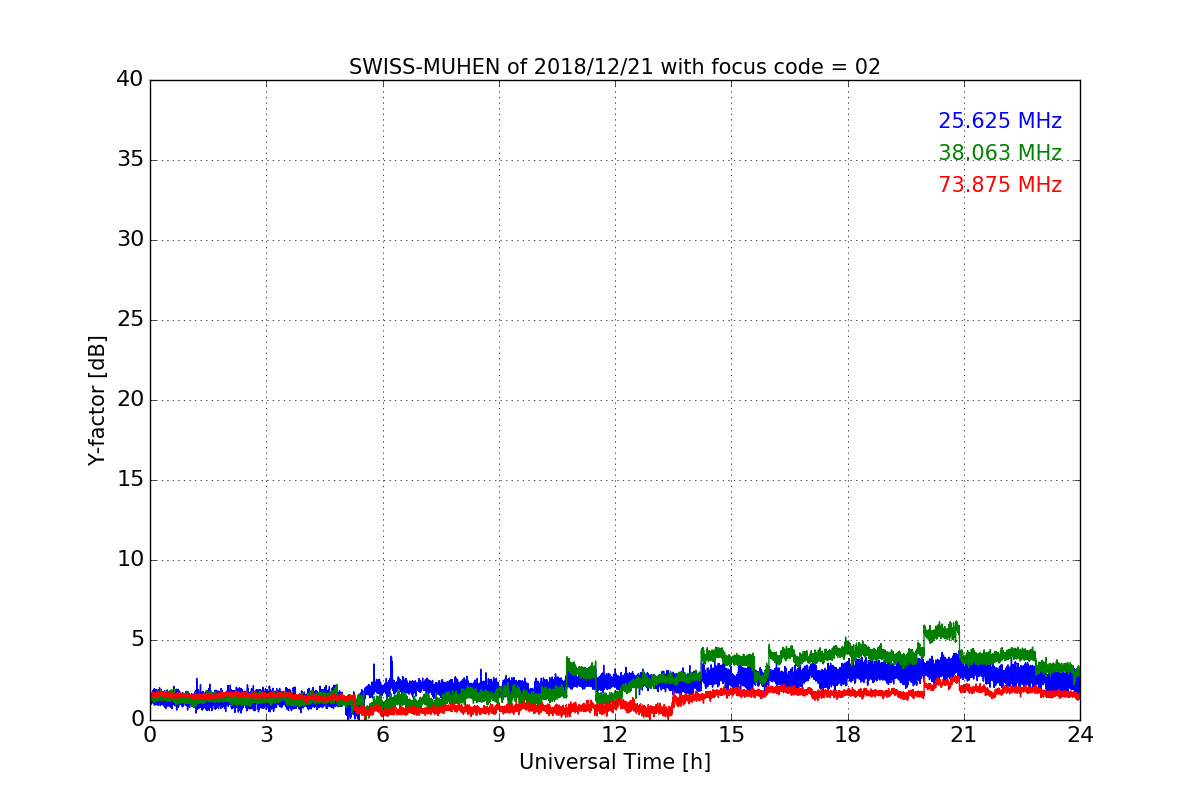Click the x-axis tick label 24
1200x800 pixels.
tap(1080, 734)
